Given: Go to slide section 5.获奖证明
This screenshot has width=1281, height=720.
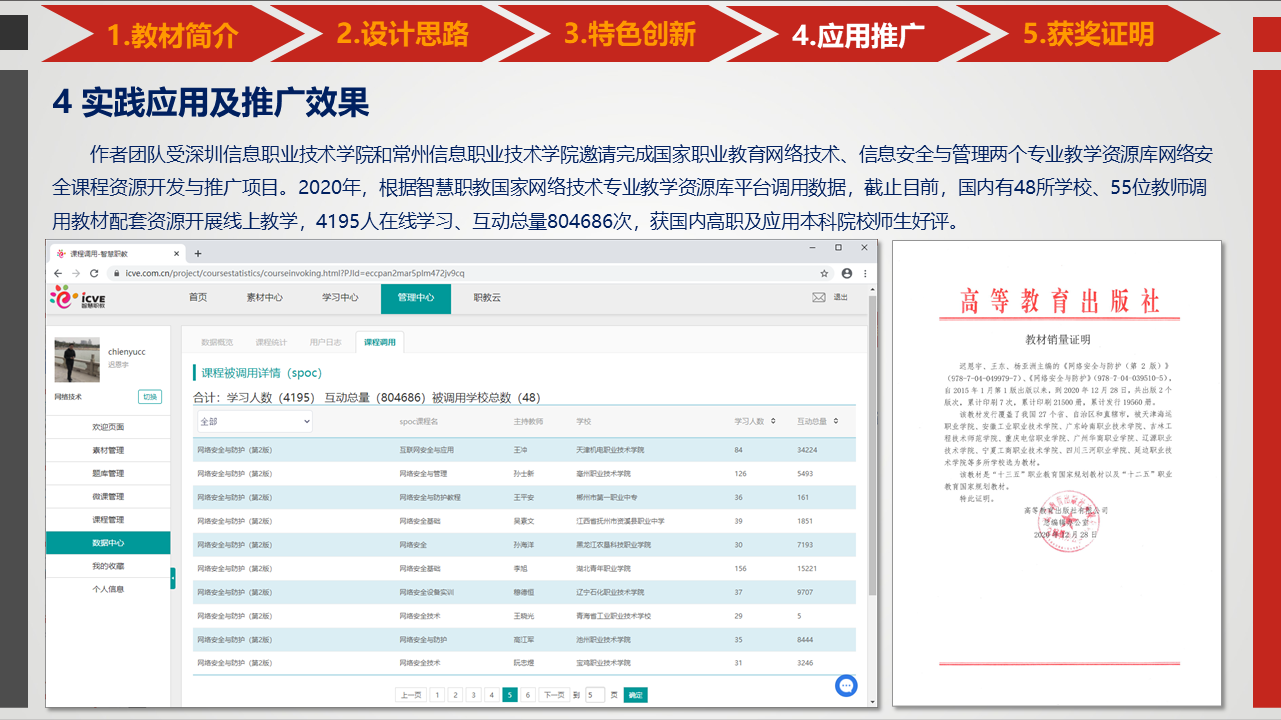Looking at the screenshot, I should coord(1088,34).
